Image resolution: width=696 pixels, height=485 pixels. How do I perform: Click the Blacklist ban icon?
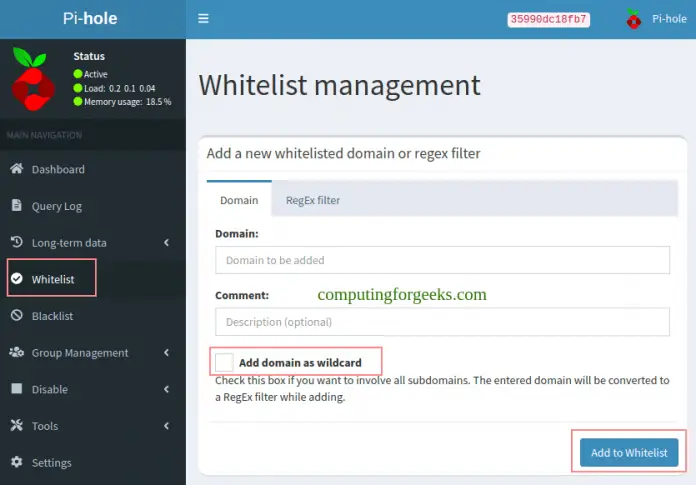tap(16, 316)
